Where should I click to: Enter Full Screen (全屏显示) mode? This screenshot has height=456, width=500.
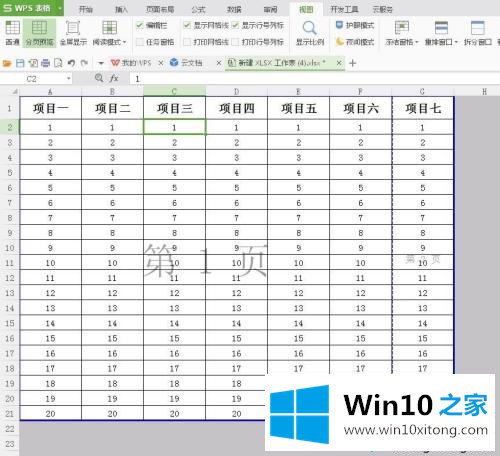[73, 33]
